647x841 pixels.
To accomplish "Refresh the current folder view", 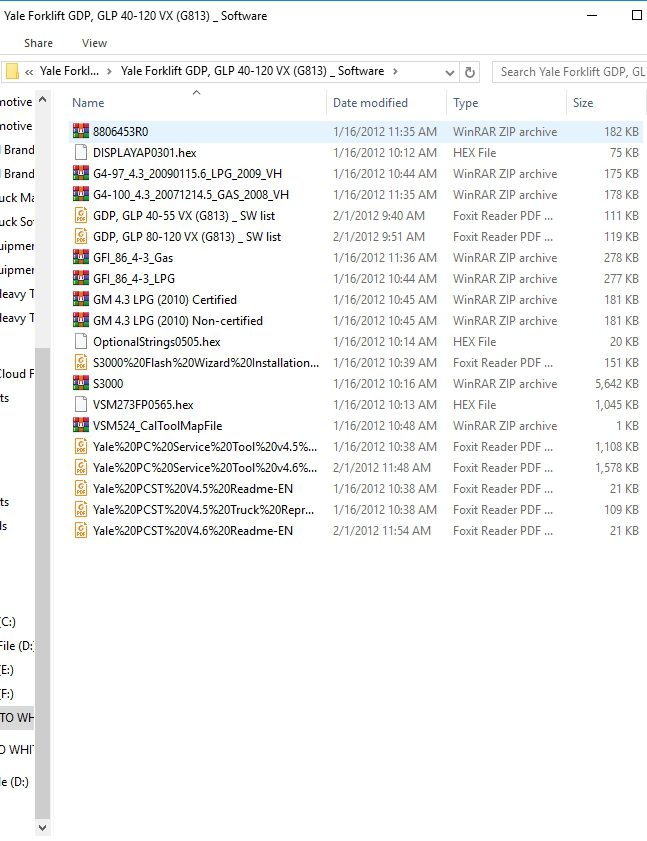I will tap(470, 72).
